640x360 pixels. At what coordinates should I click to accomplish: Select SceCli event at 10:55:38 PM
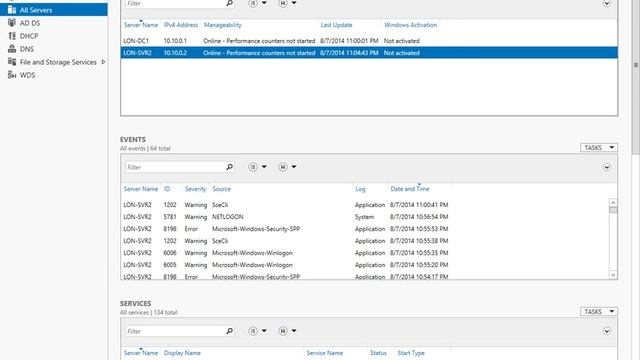coord(364,241)
